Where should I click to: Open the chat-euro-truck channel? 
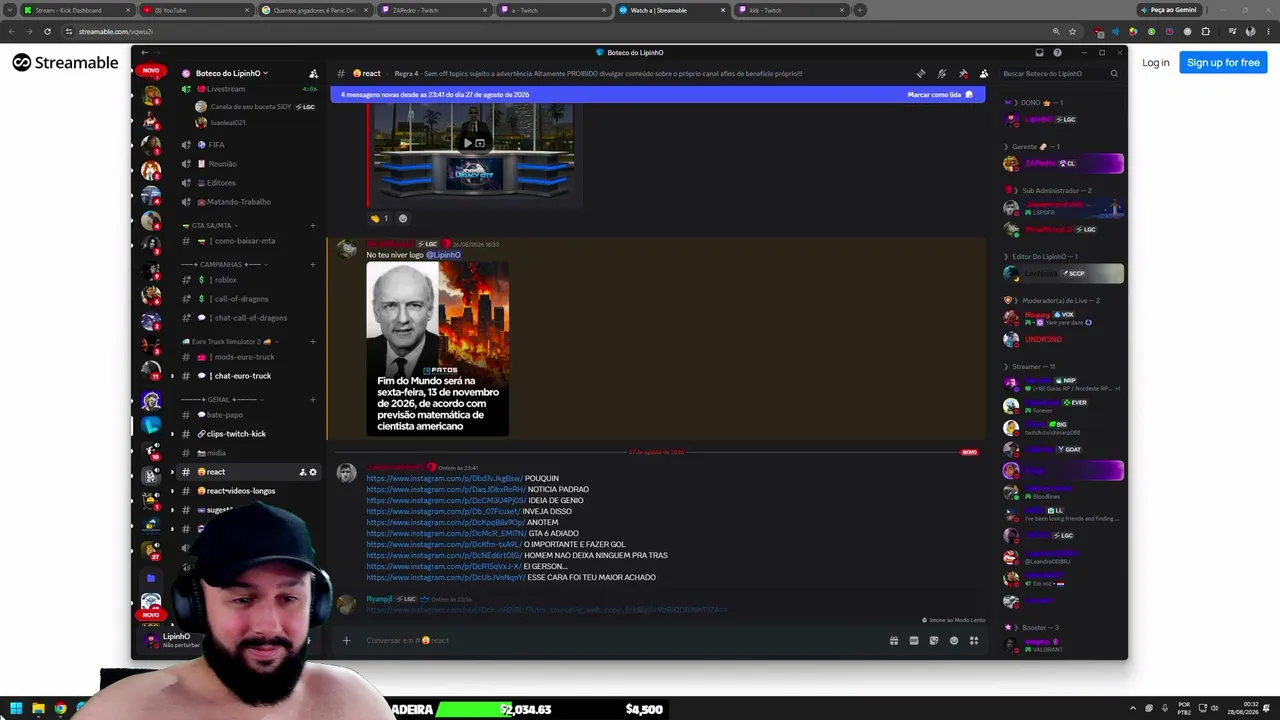tap(242, 376)
